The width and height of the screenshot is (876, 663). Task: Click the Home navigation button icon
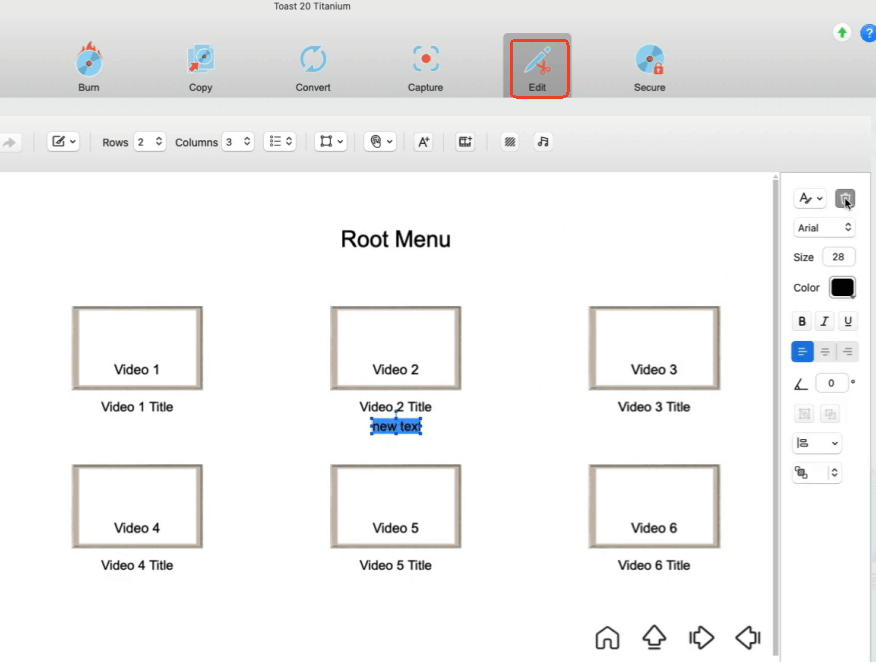(607, 637)
